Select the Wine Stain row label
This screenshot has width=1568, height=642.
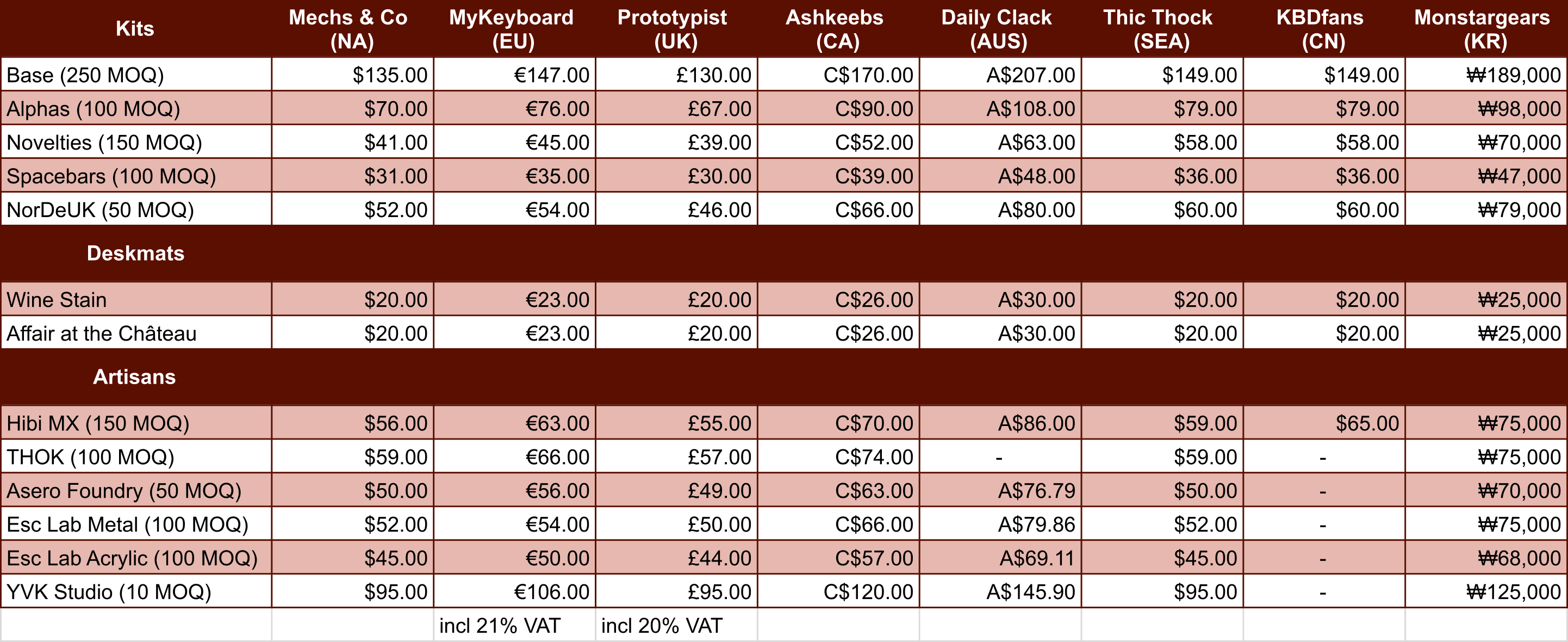pos(57,300)
